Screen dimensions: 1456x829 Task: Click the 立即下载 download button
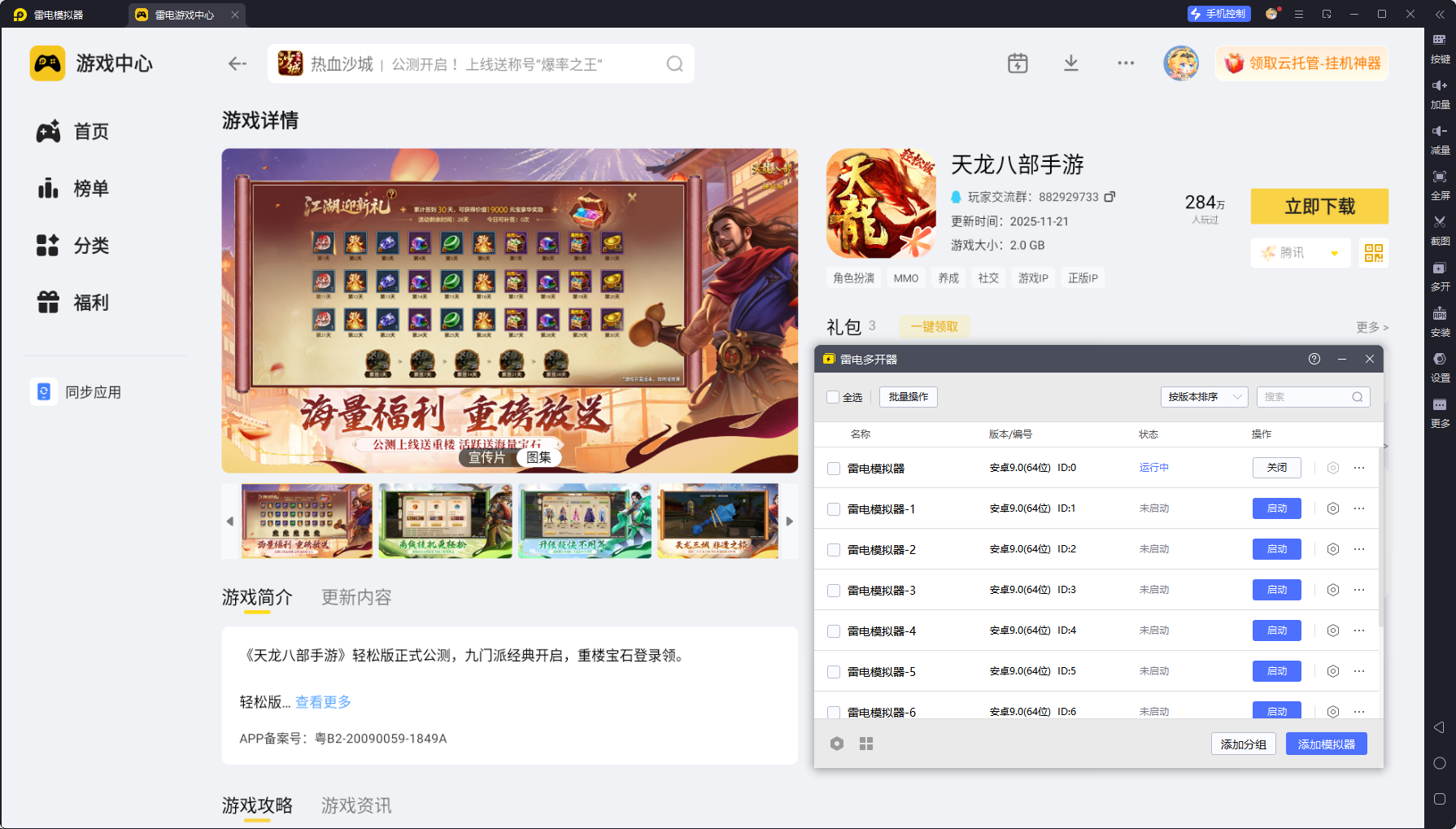point(1319,207)
